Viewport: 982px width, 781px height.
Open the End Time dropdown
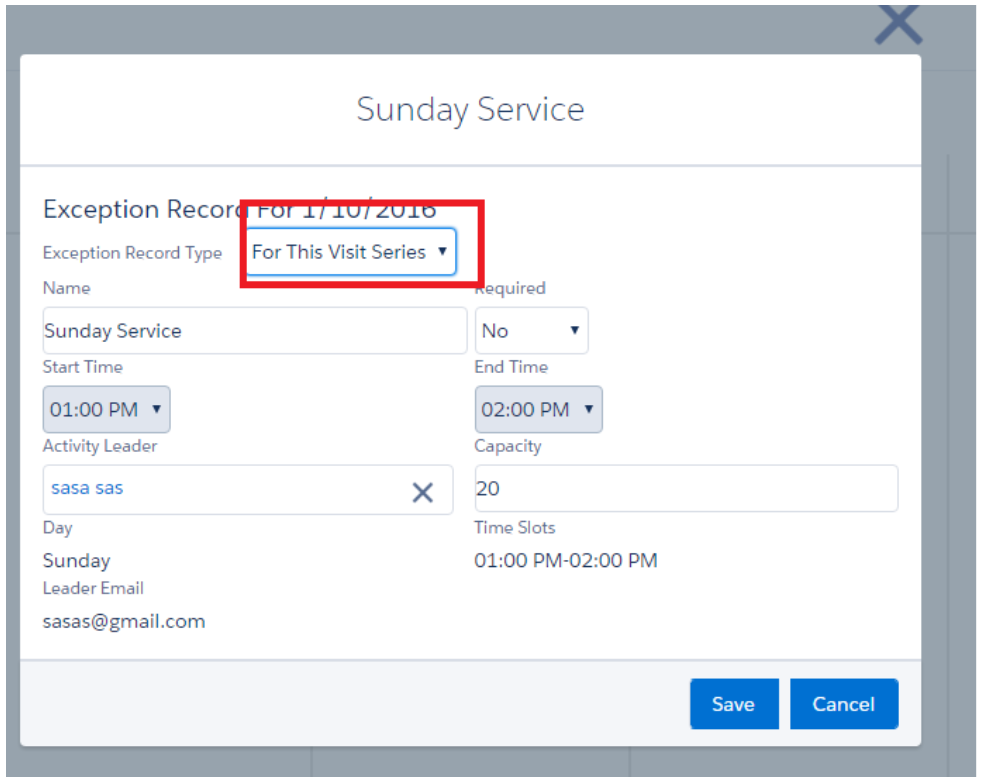(x=538, y=410)
